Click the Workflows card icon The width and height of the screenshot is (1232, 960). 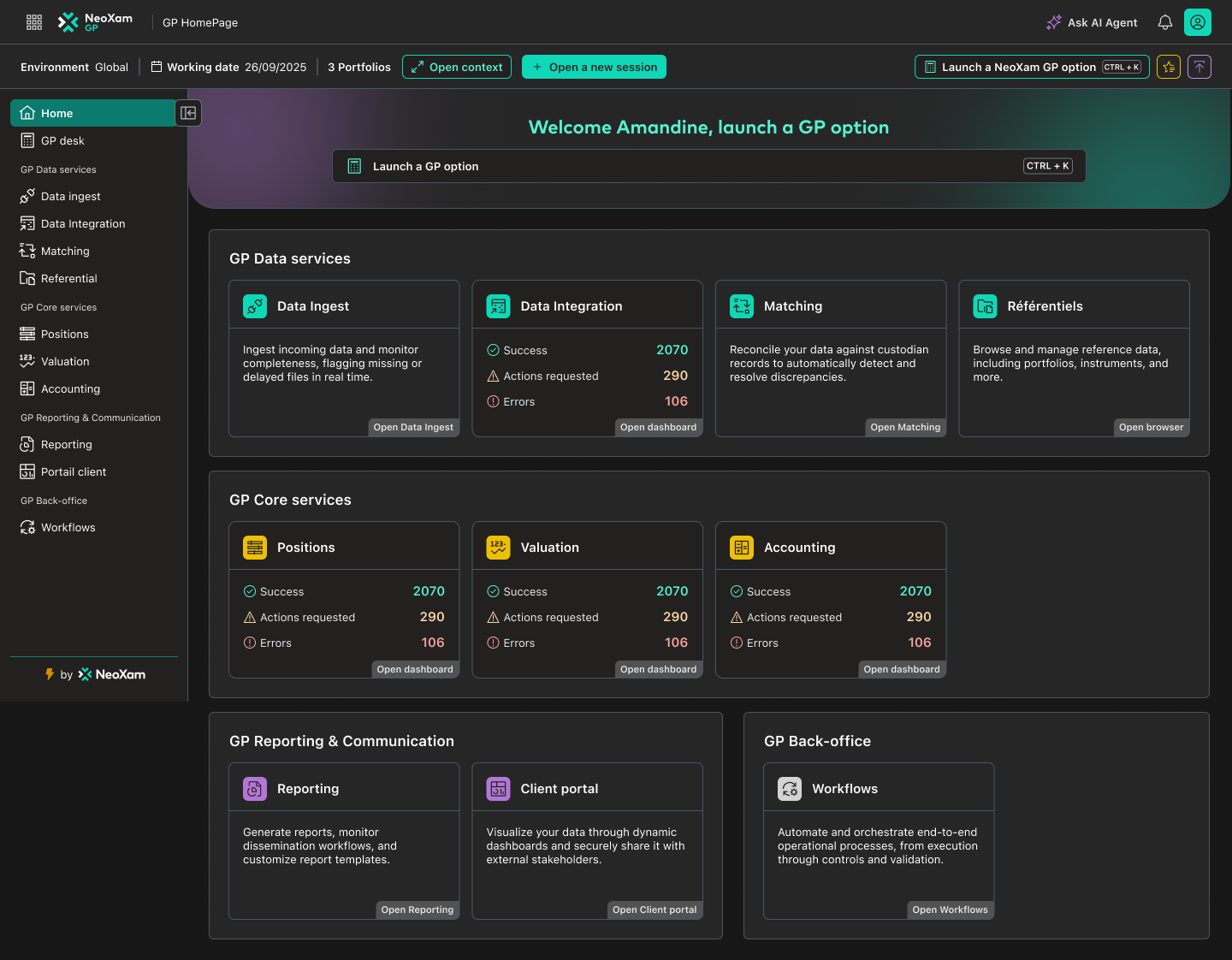790,789
